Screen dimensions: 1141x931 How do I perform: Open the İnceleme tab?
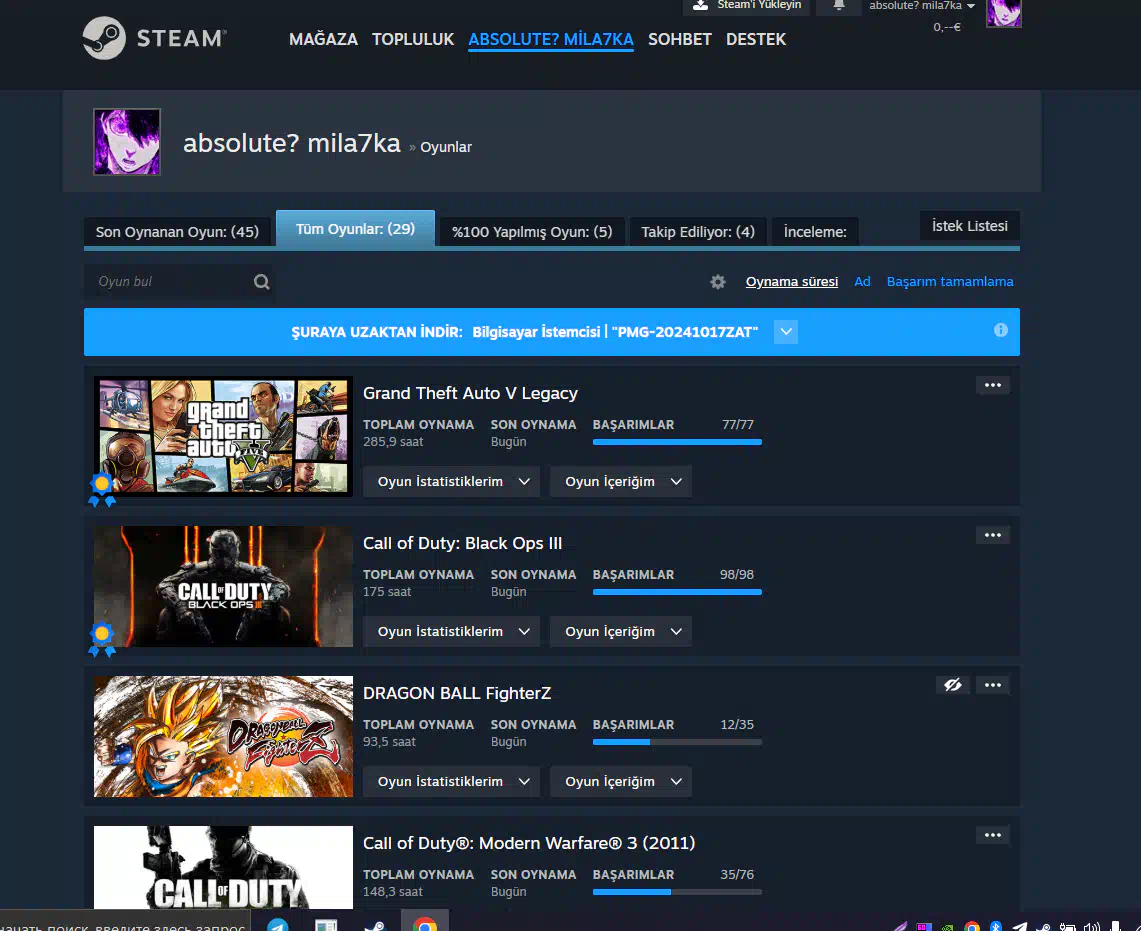click(x=815, y=231)
